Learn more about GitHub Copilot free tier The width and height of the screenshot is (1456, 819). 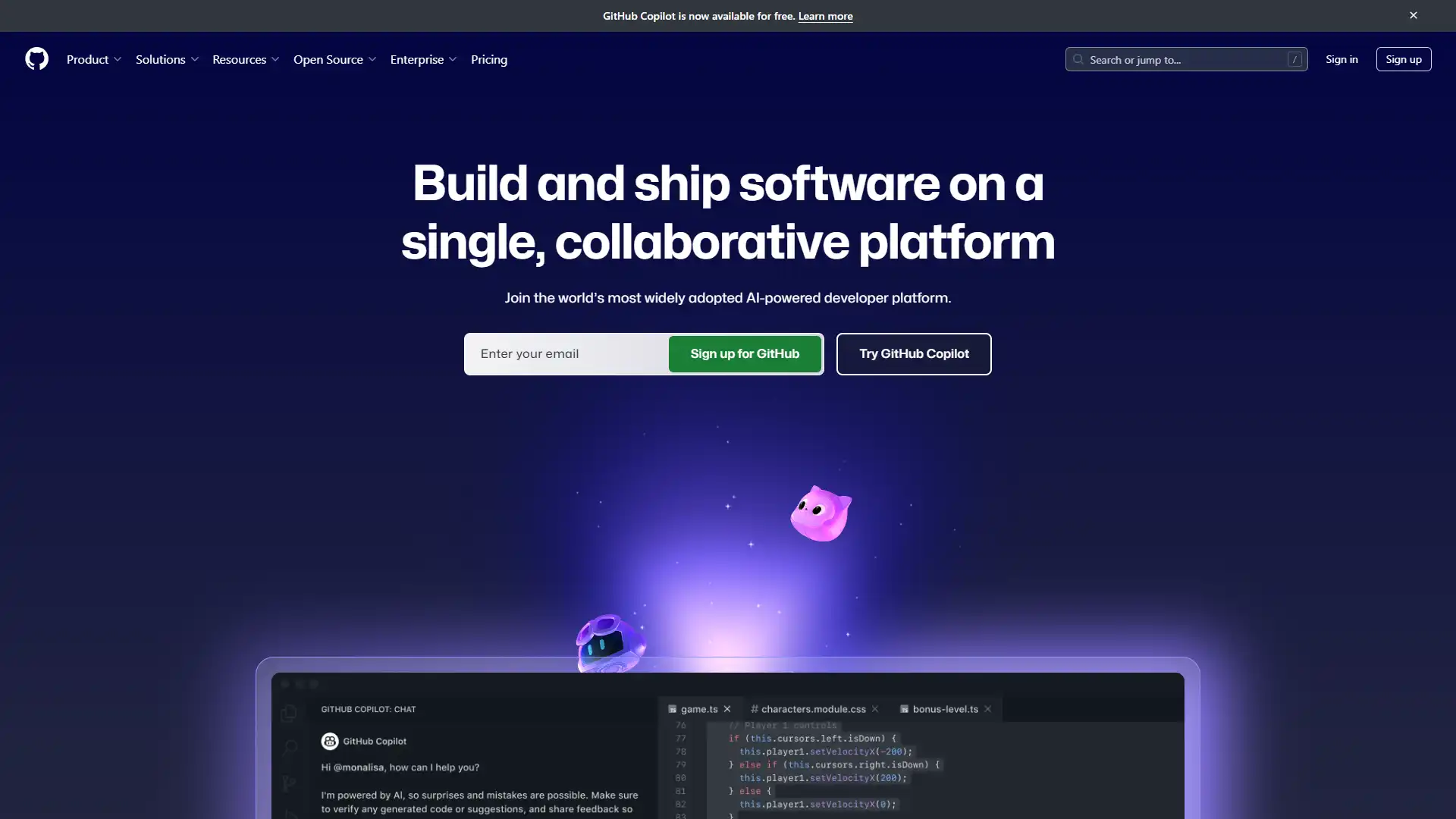point(825,15)
